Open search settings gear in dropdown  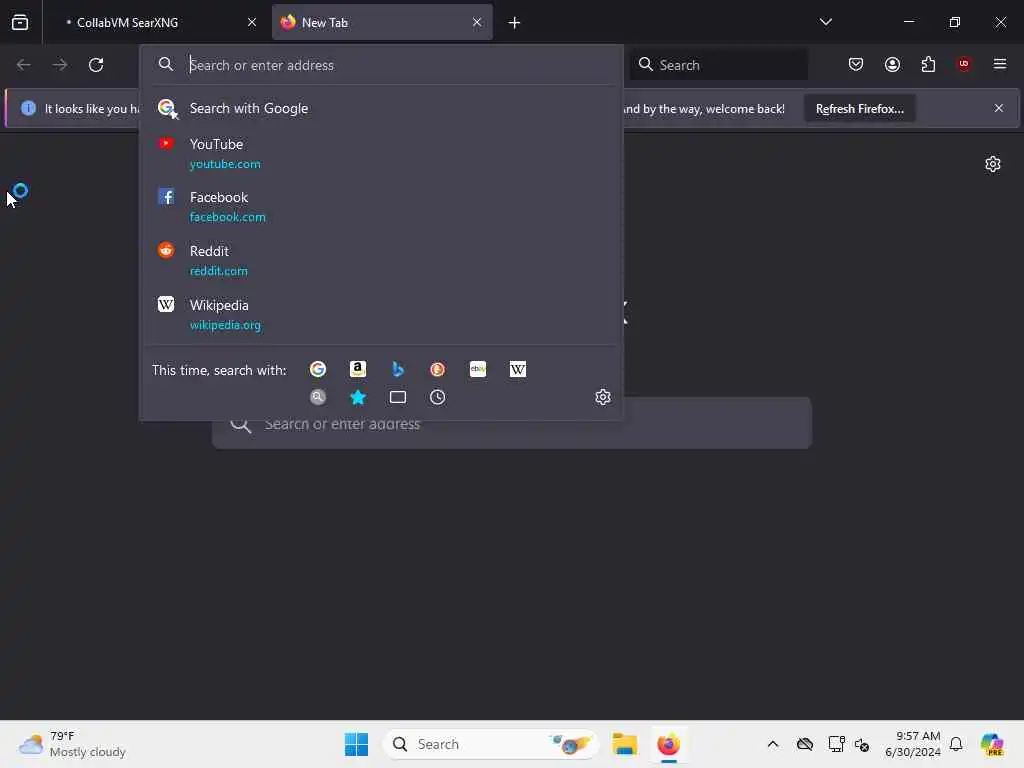pyautogui.click(x=603, y=397)
